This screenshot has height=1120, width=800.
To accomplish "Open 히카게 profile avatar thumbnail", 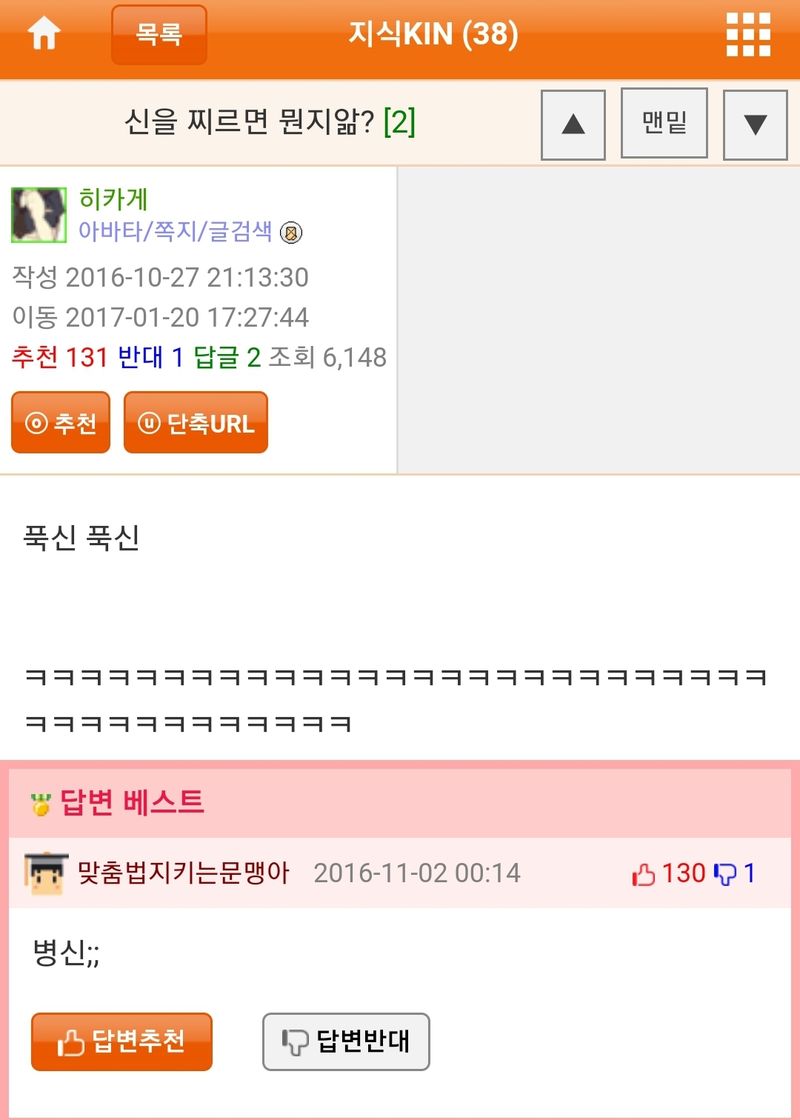I will (39, 215).
